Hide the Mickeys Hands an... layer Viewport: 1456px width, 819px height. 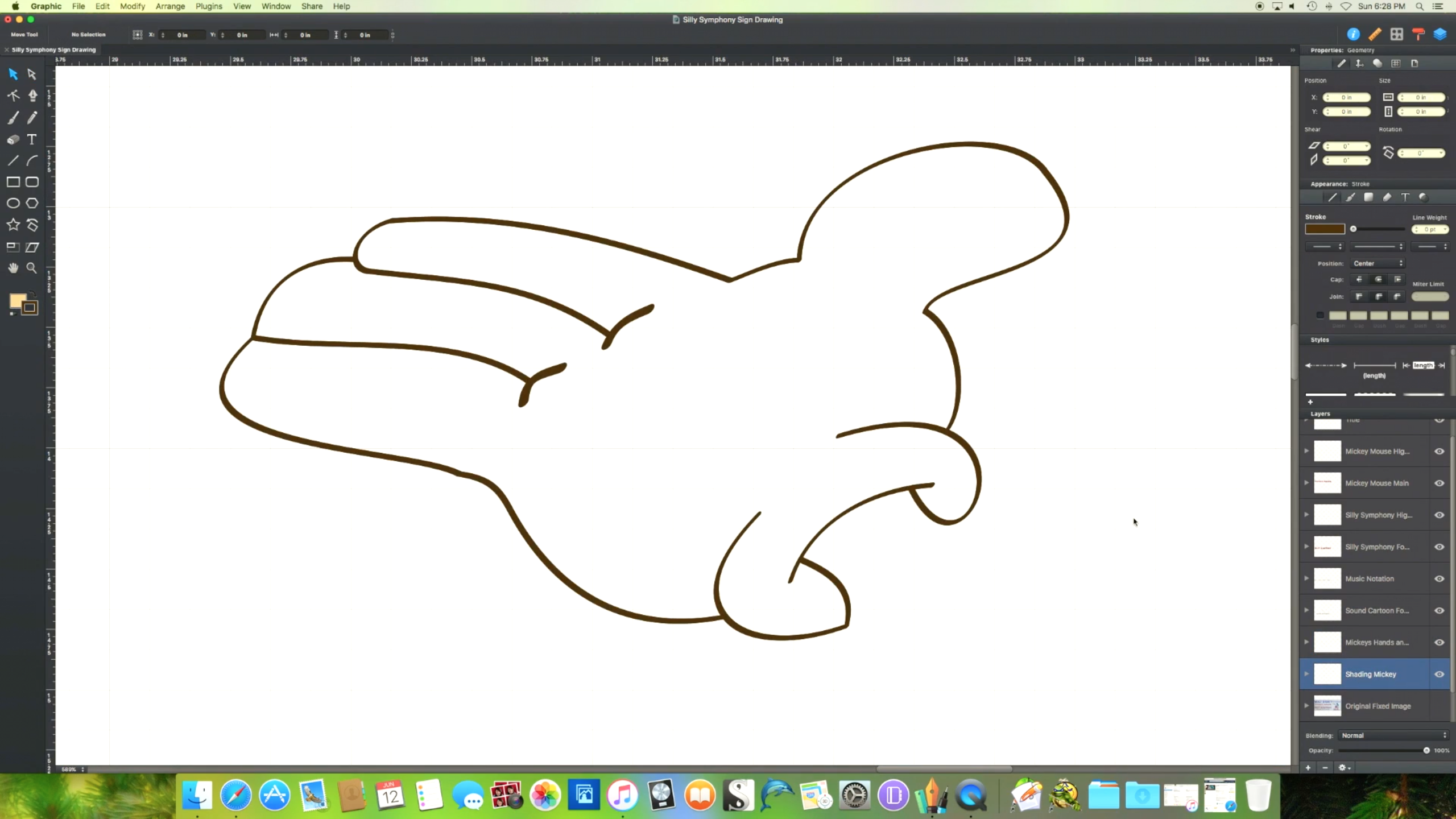[1440, 642]
